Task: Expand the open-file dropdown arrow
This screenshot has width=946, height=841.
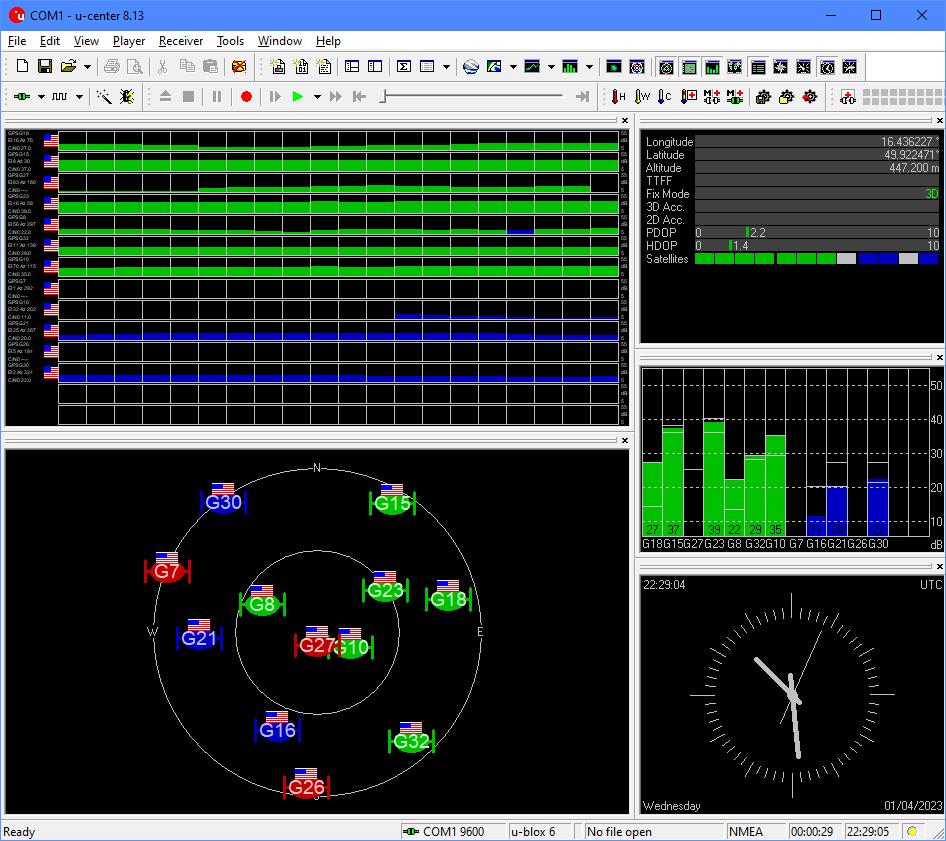Action: [87, 67]
